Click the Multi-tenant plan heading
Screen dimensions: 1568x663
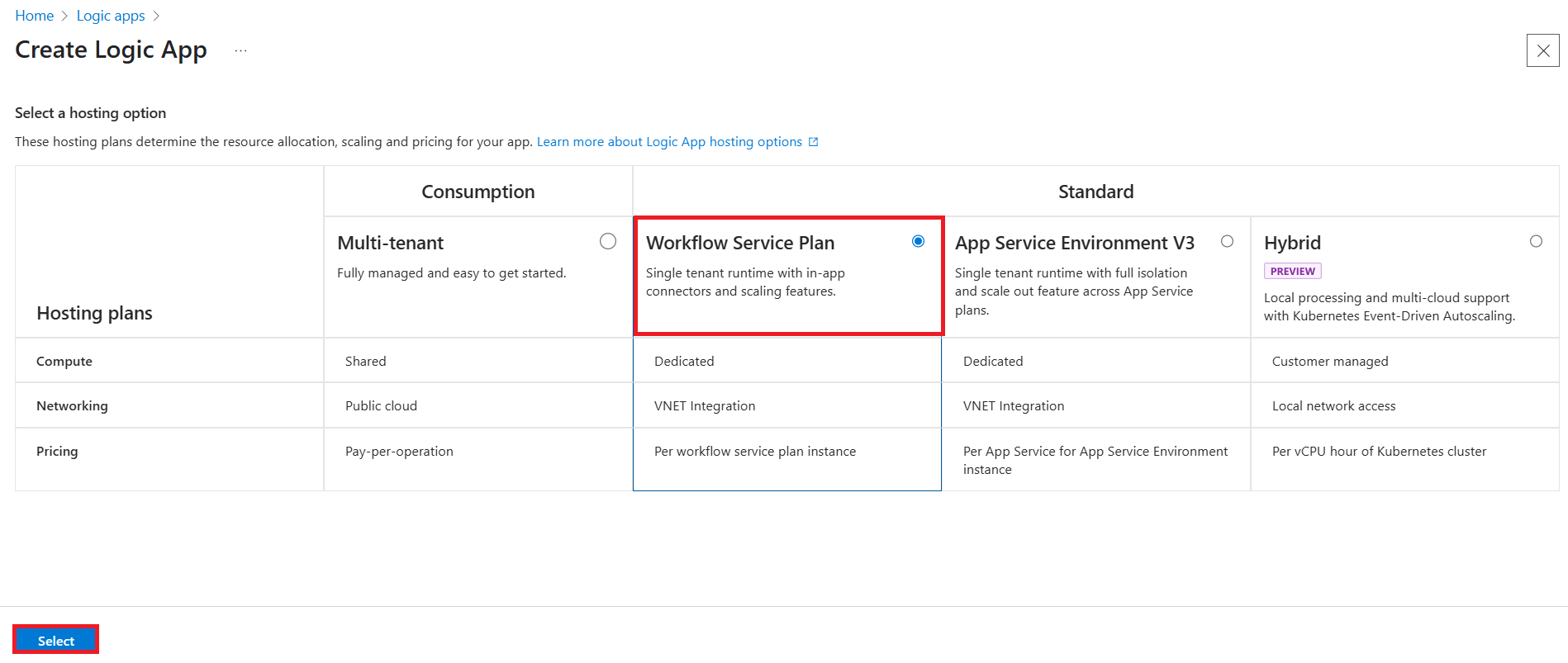point(391,243)
